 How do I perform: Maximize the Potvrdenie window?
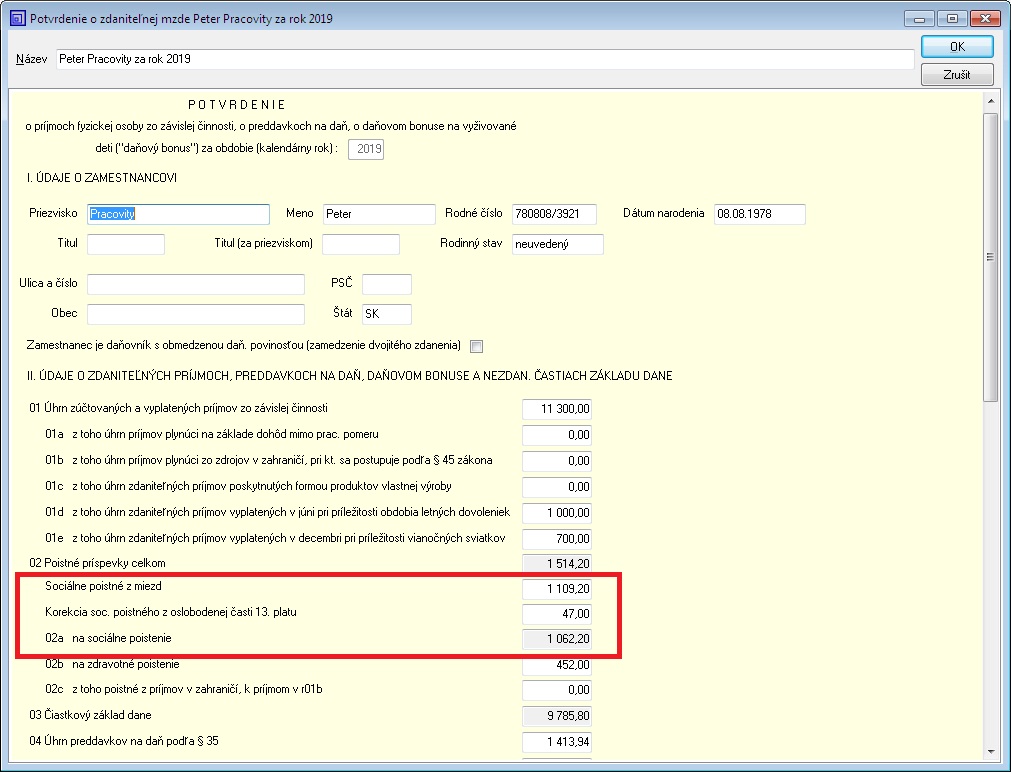pos(952,19)
